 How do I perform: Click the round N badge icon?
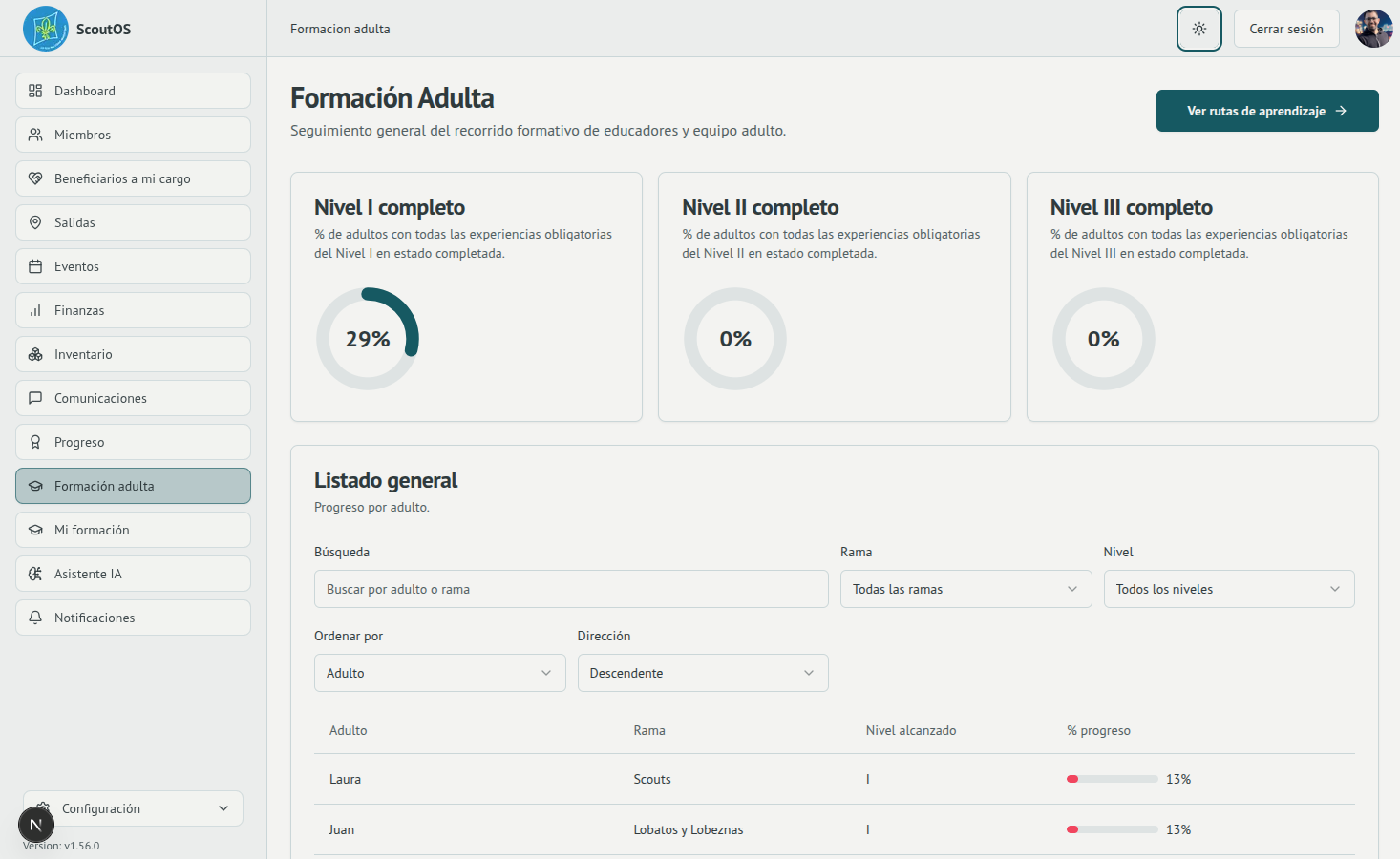[35, 825]
